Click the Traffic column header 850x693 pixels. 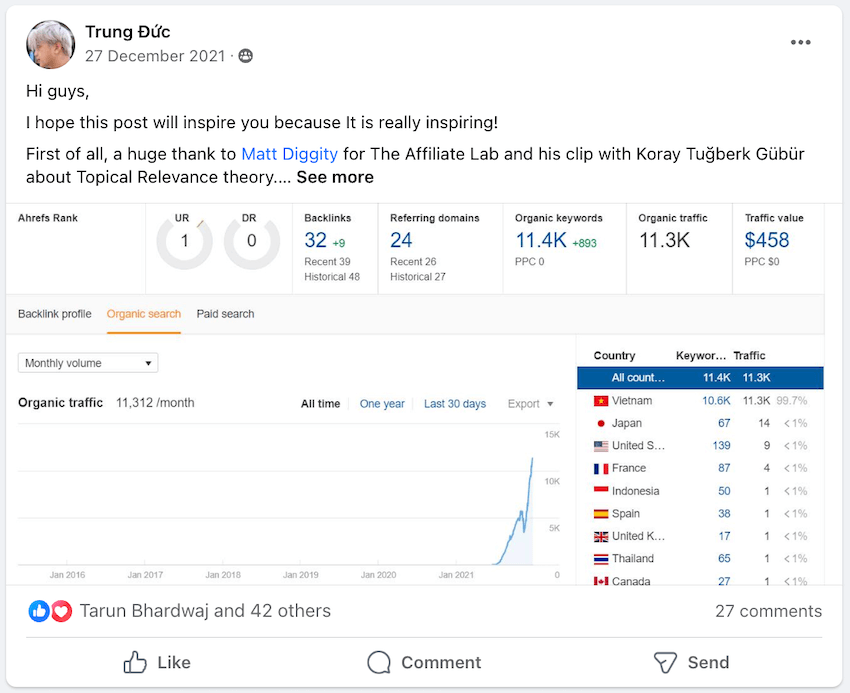749,356
